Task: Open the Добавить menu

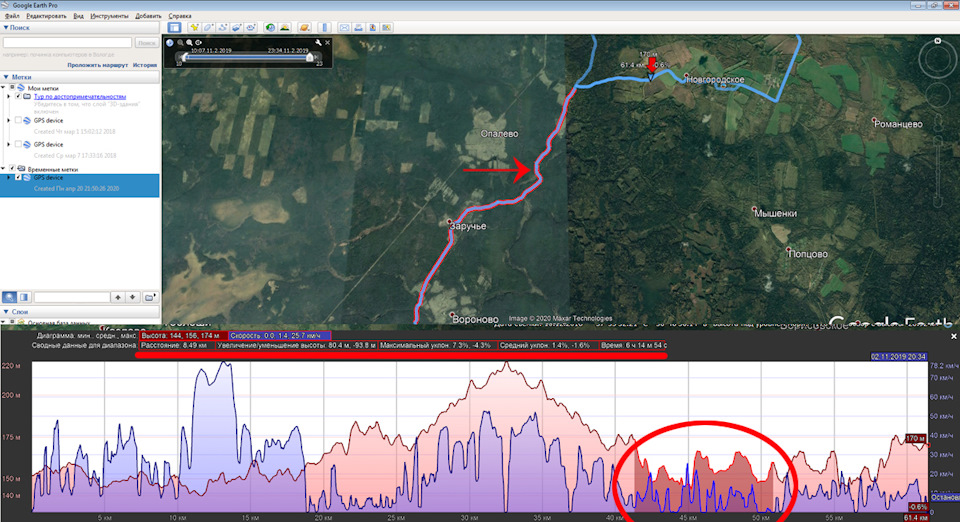Action: click(148, 16)
